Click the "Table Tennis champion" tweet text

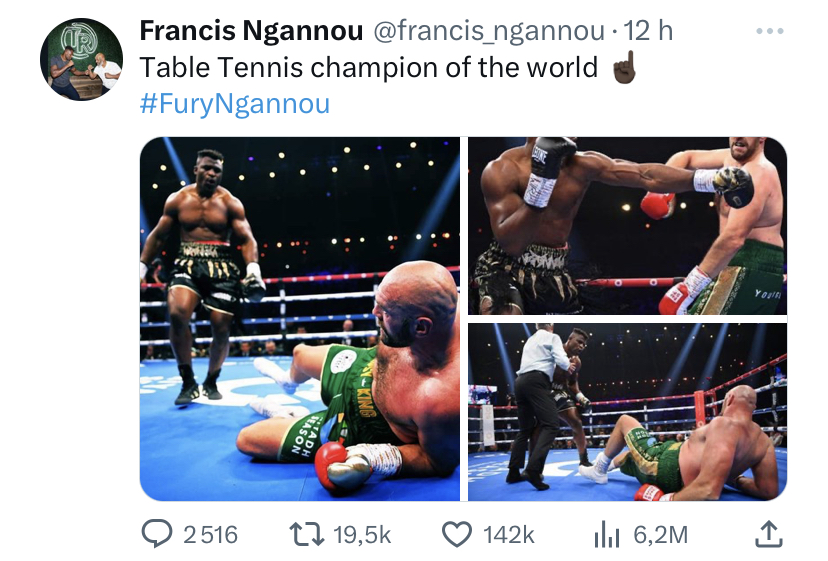pos(368,68)
